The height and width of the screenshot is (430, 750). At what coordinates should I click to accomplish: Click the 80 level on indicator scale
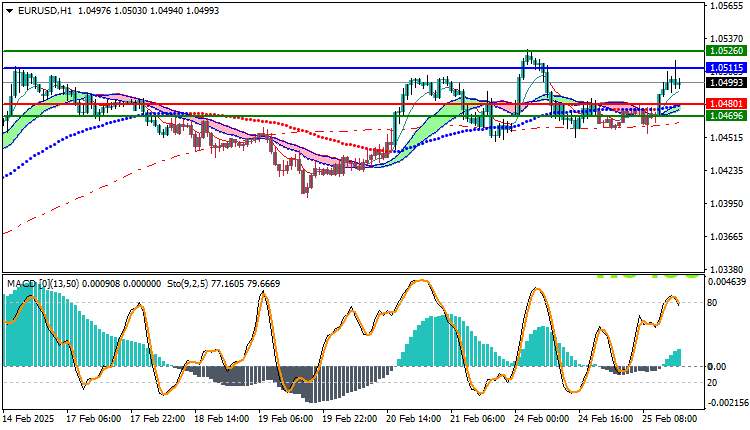click(712, 302)
